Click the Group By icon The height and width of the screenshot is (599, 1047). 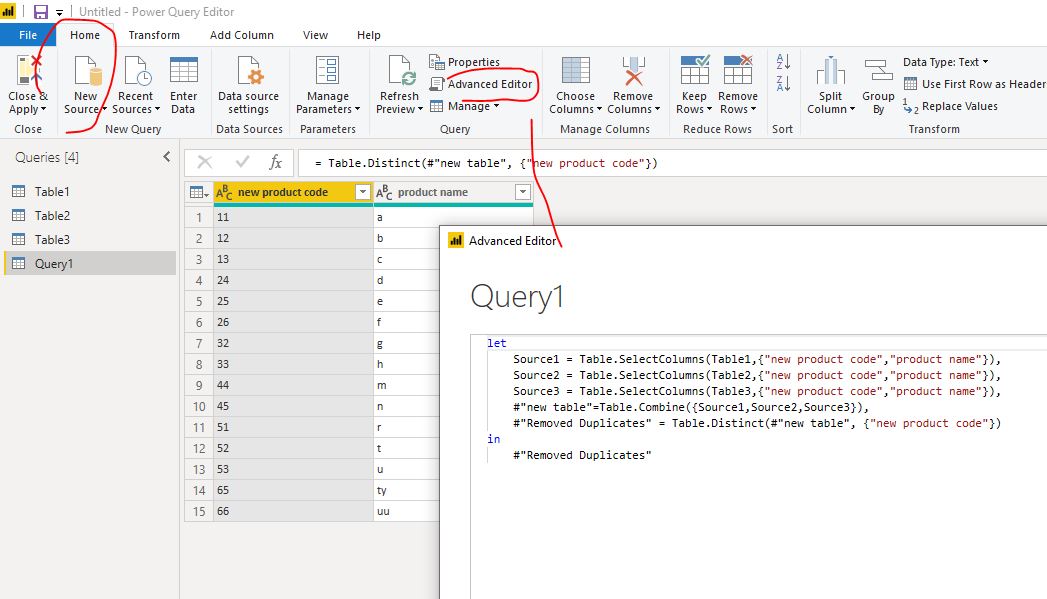(878, 70)
